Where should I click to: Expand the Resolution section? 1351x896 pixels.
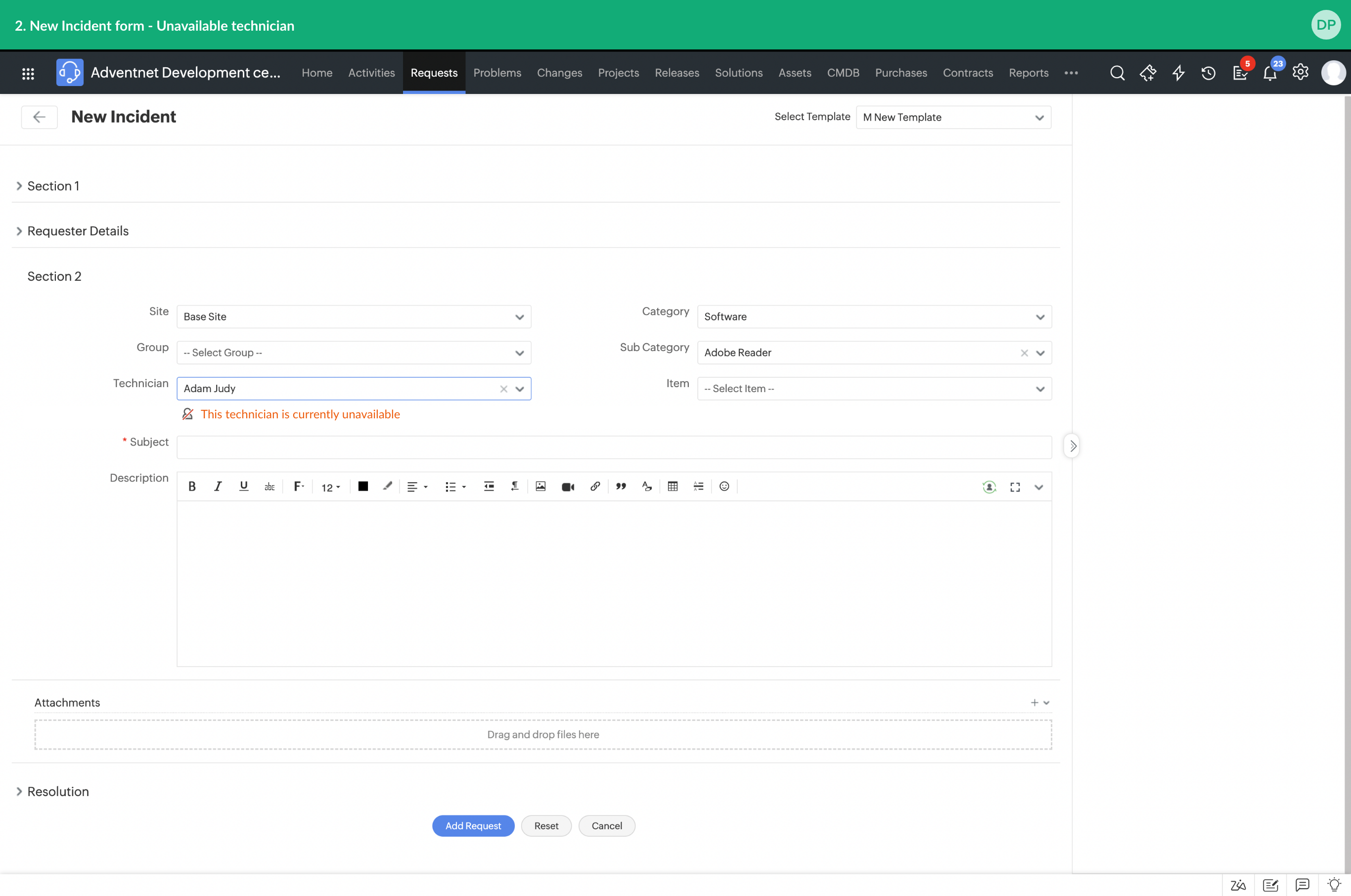coord(57,792)
